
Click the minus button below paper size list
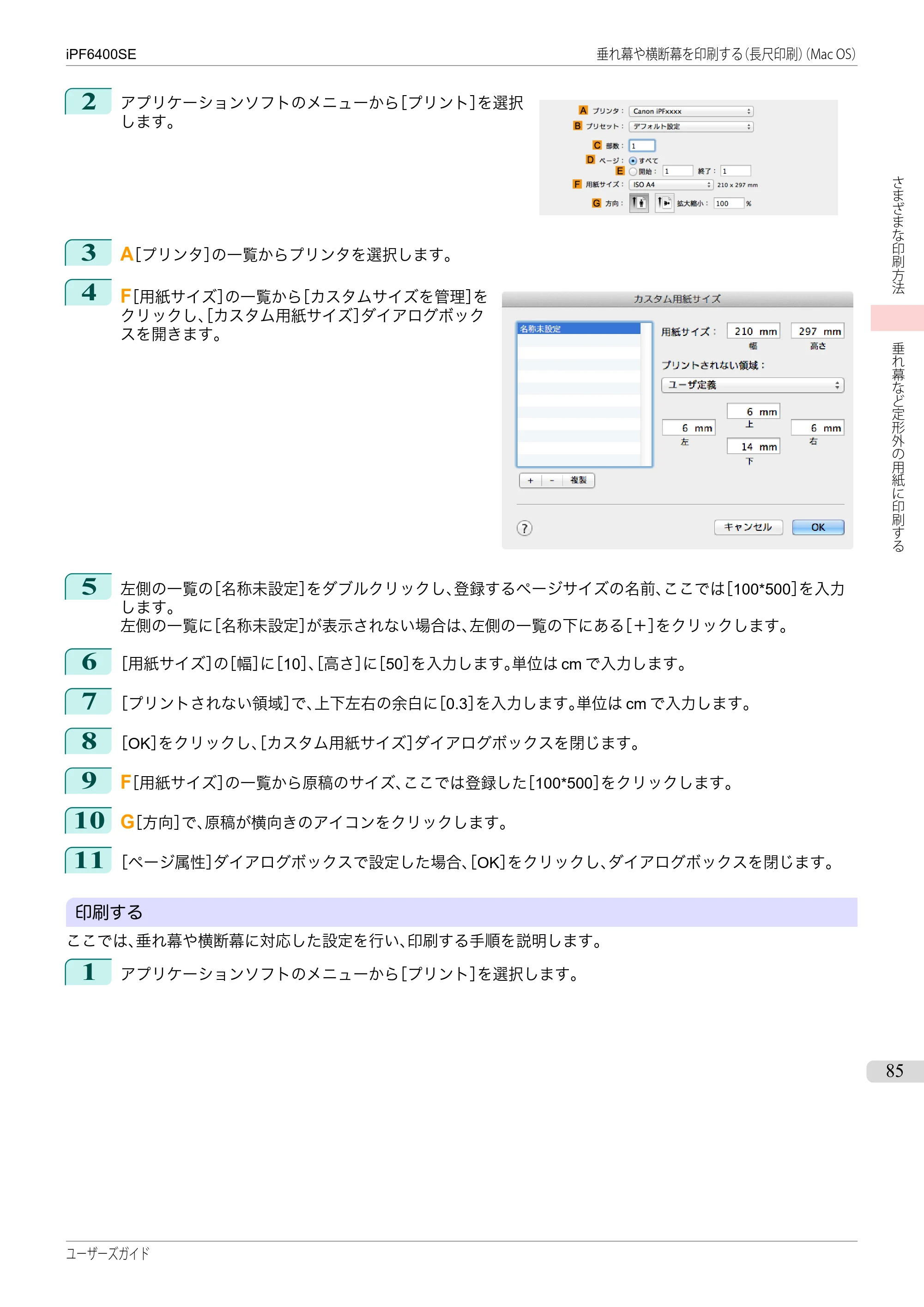click(x=552, y=480)
